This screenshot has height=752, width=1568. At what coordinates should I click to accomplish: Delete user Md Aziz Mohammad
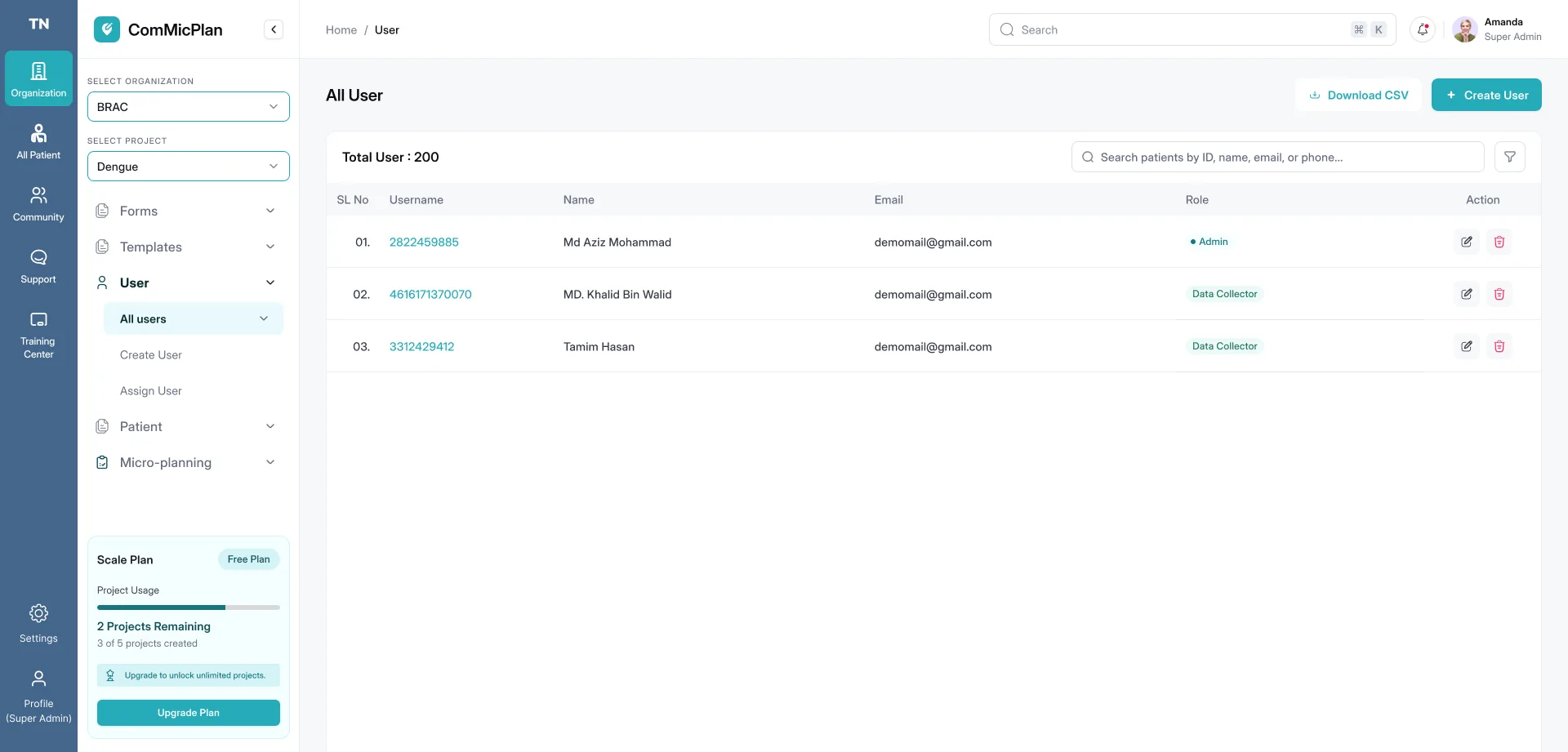pos(1499,242)
